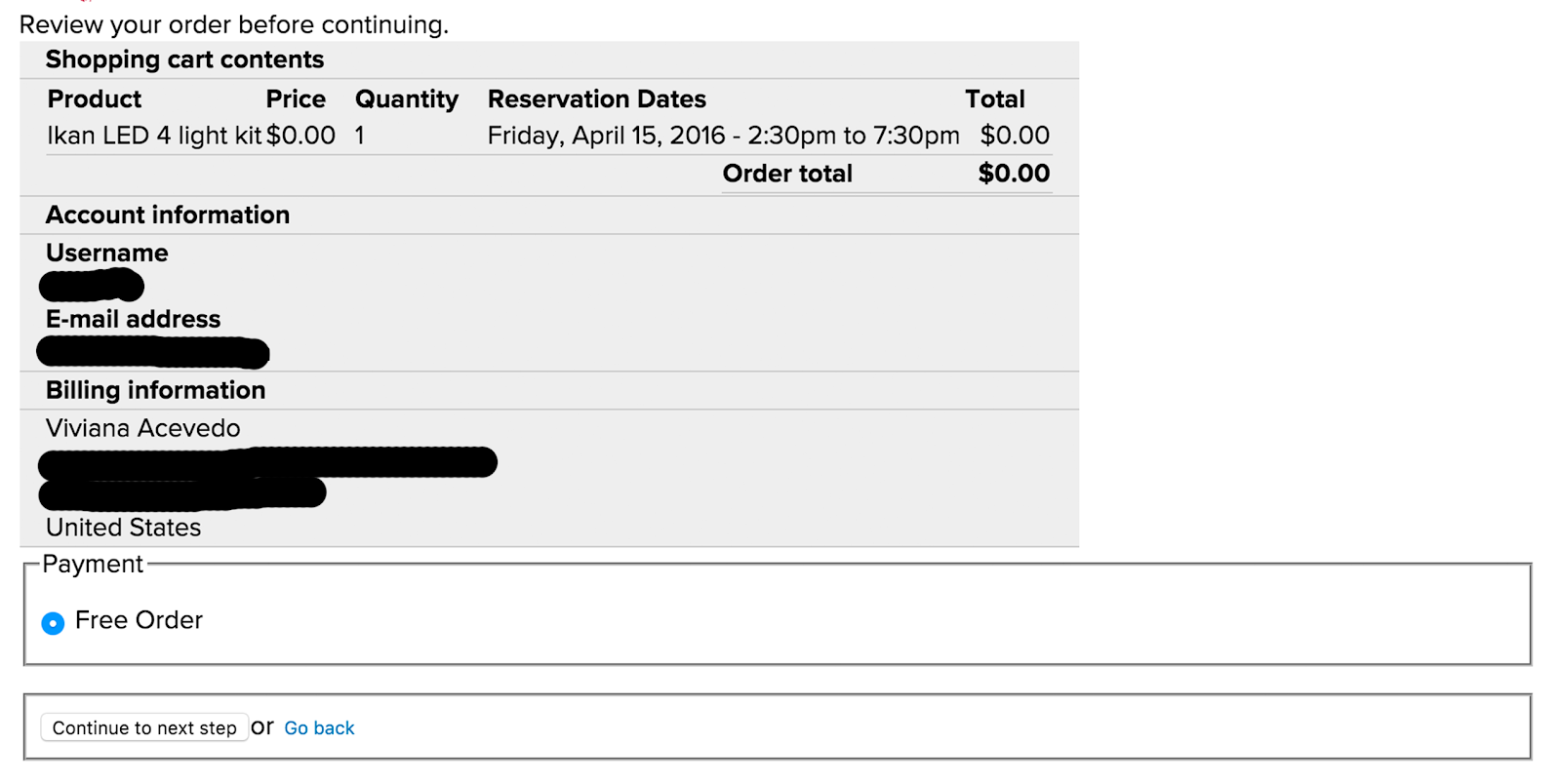Click the Payment section legend

click(x=93, y=565)
